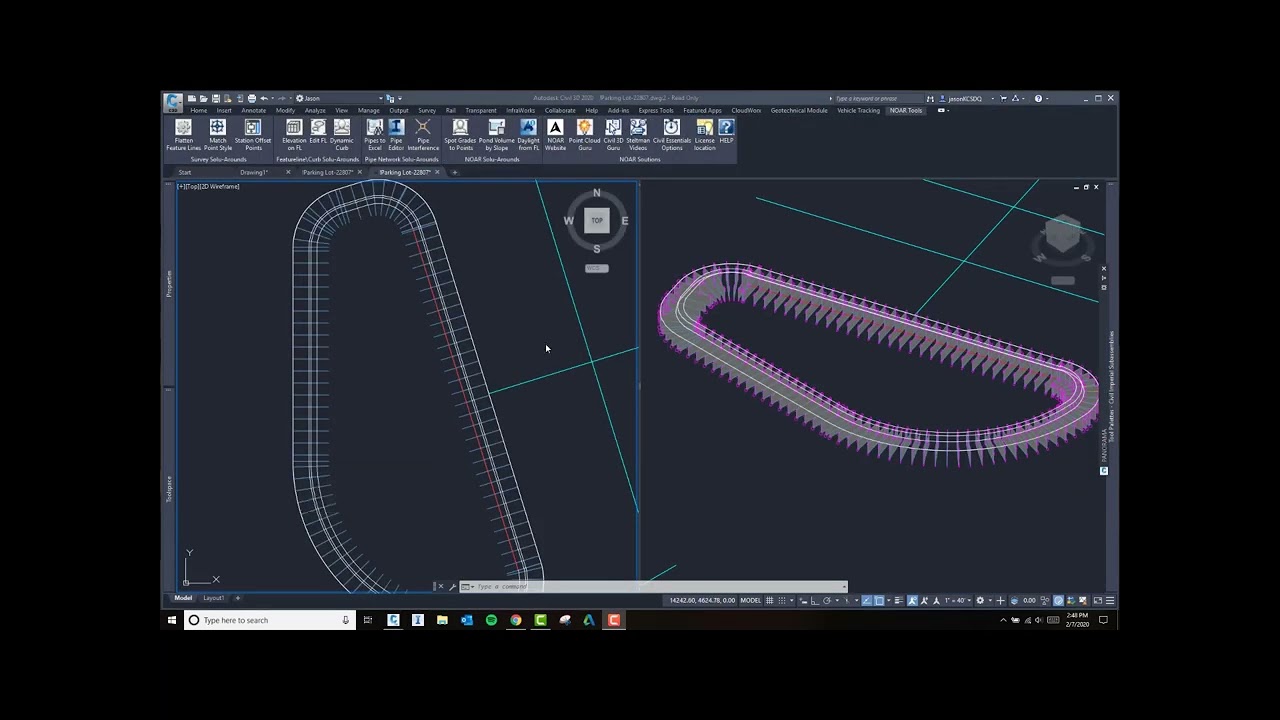Image resolution: width=1280 pixels, height=720 pixels.
Task: Select the Survey ribbon tab
Action: click(x=427, y=110)
